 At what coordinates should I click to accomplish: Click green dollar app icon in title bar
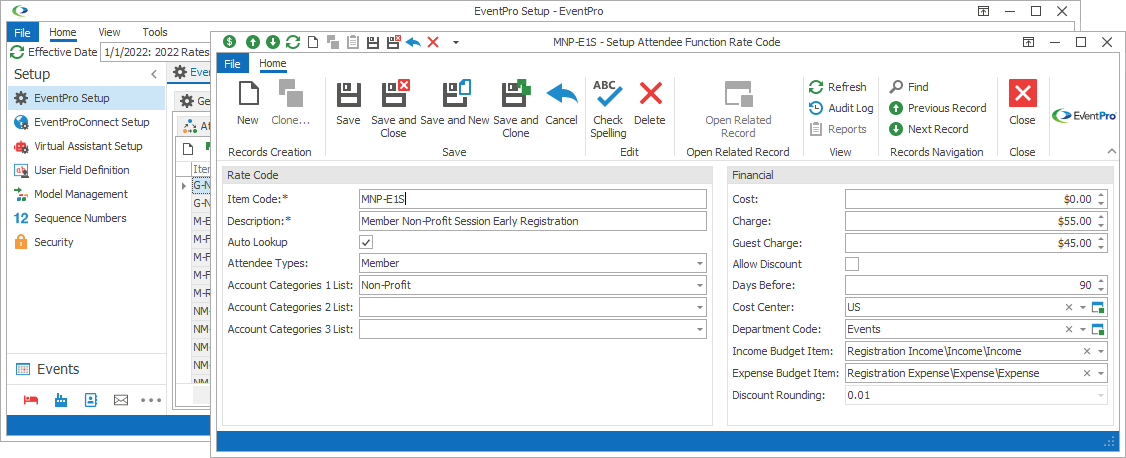(x=229, y=42)
